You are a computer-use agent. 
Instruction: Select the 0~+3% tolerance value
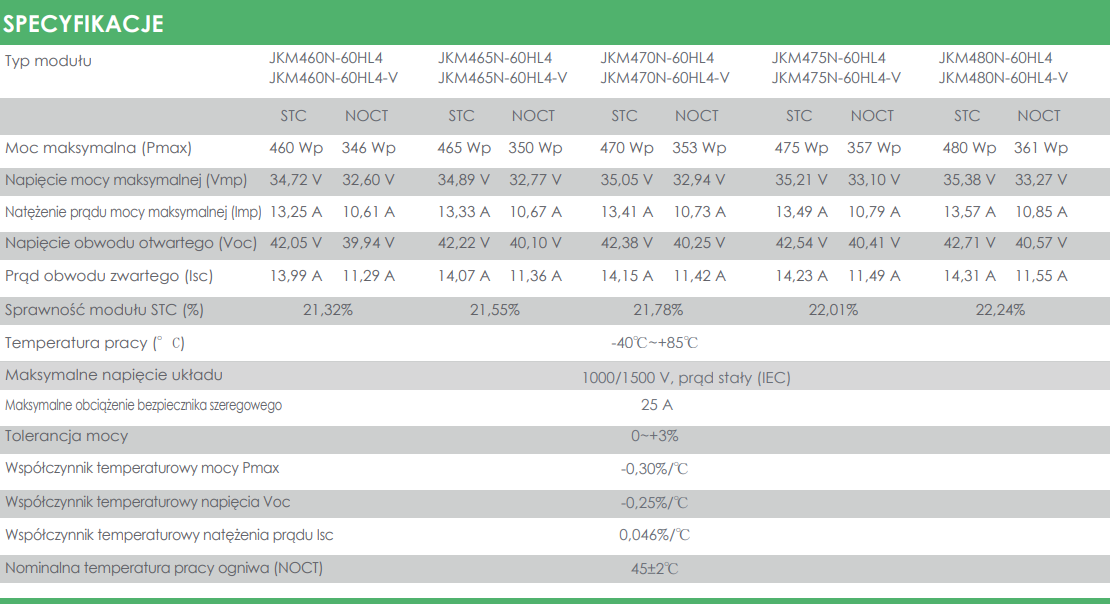tap(655, 436)
